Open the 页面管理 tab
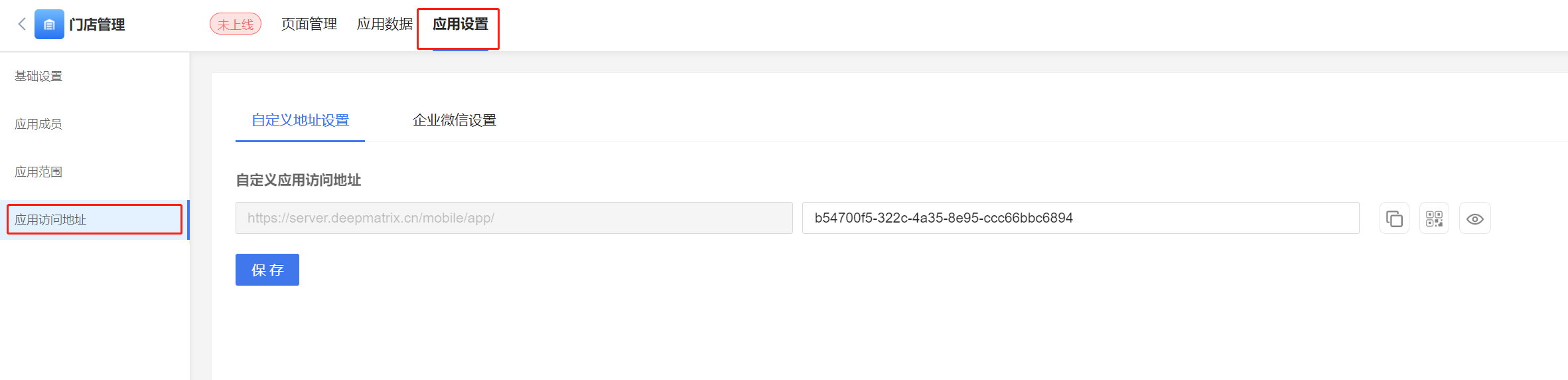This screenshot has width=1568, height=380. coord(309,25)
